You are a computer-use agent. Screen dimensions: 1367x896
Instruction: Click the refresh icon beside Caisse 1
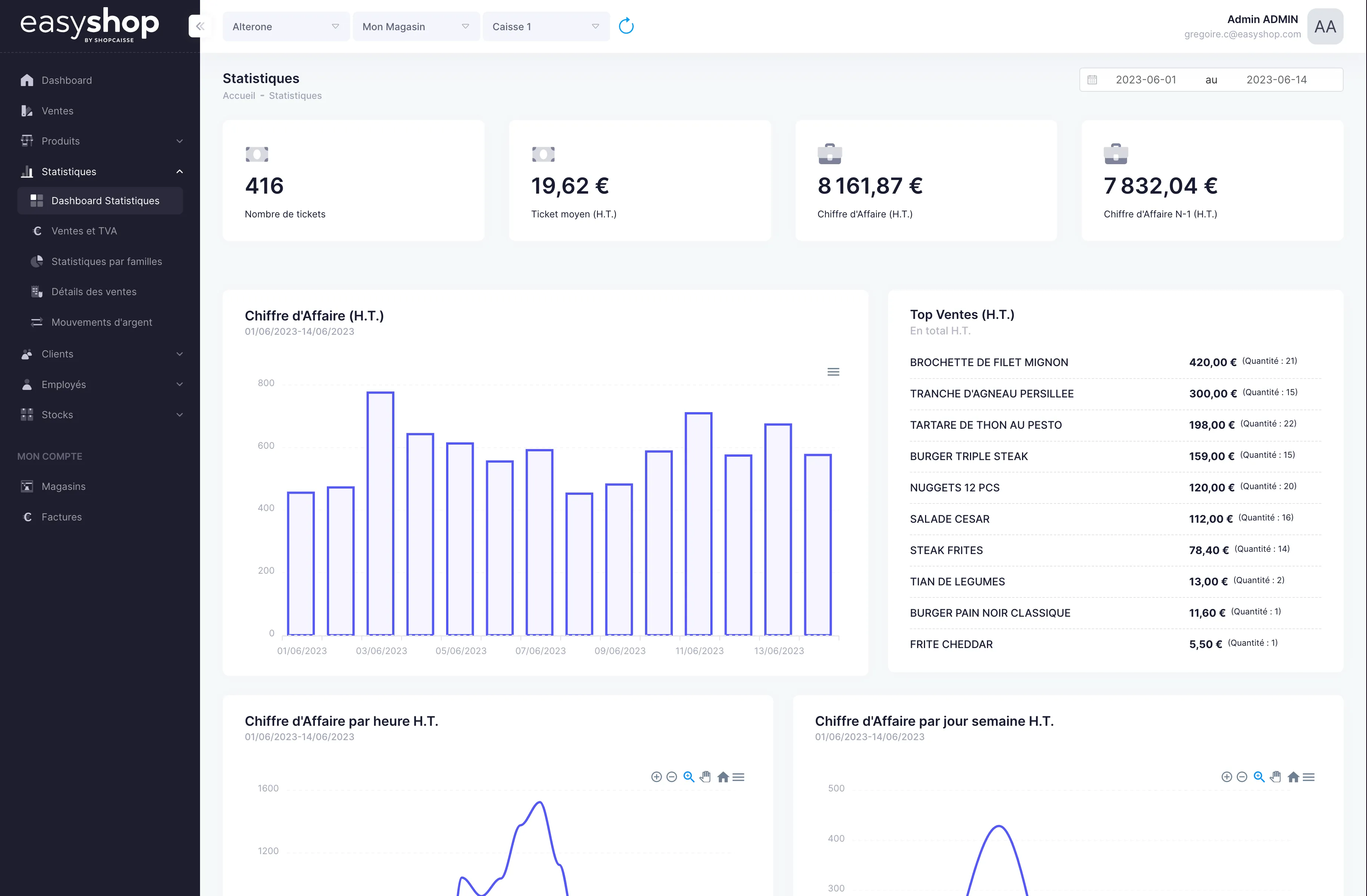click(x=626, y=26)
